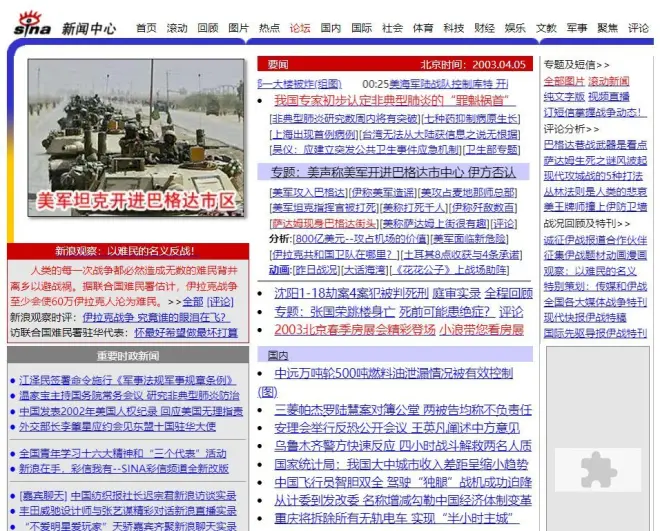
Task: Open link 温家宝主持国务院常务会议
Action: click(x=81, y=396)
